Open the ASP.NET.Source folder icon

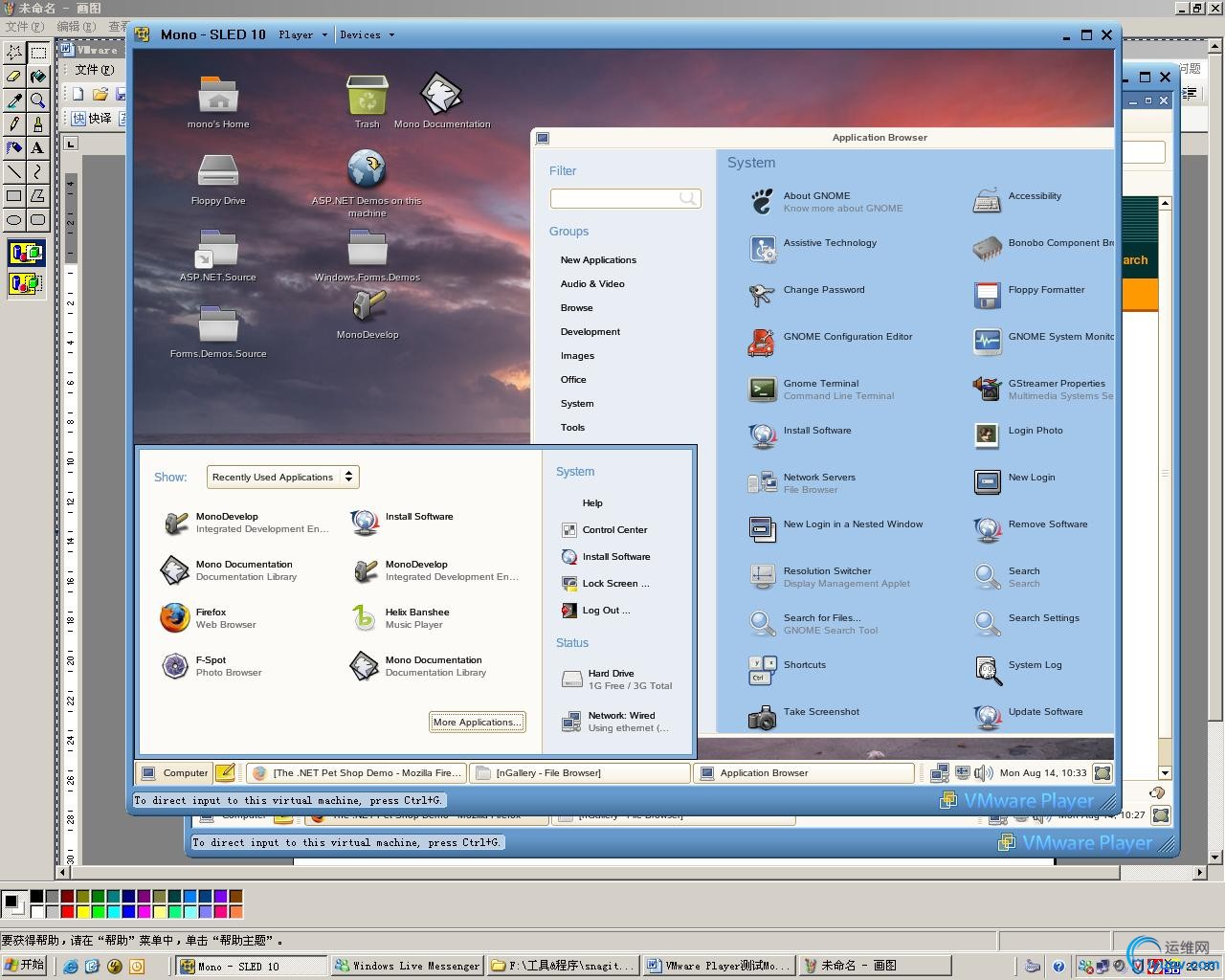[x=218, y=256]
